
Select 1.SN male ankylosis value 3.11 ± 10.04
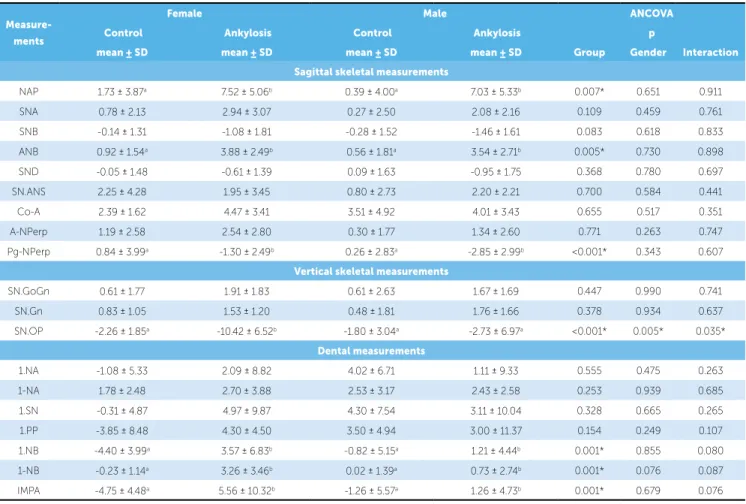496,410
